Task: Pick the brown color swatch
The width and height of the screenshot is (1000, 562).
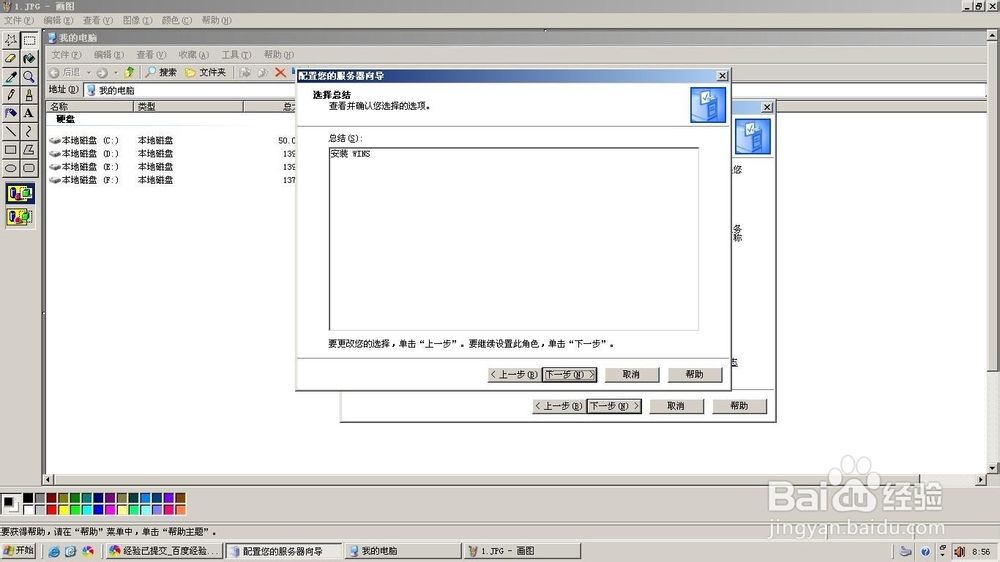Action: (180, 498)
